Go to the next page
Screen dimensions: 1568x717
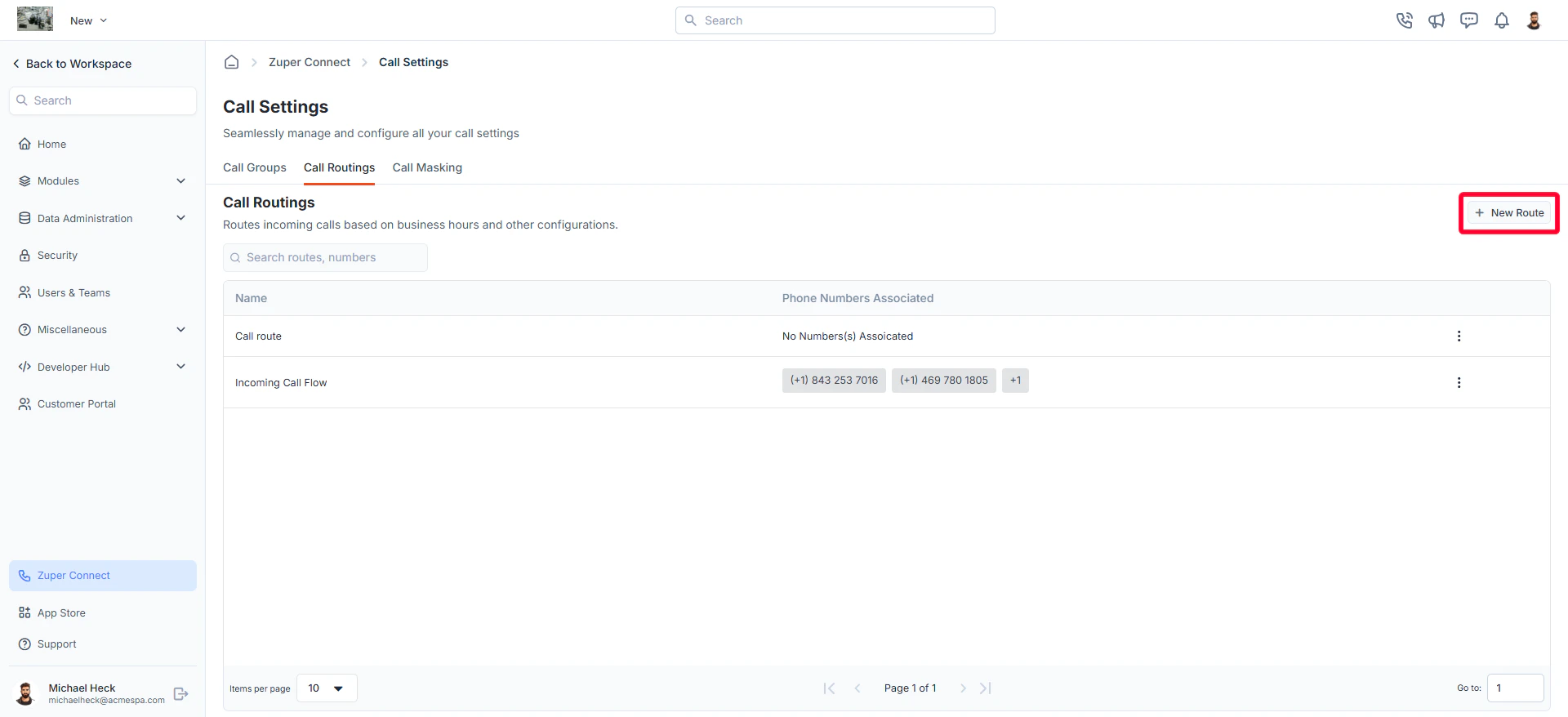click(x=963, y=688)
